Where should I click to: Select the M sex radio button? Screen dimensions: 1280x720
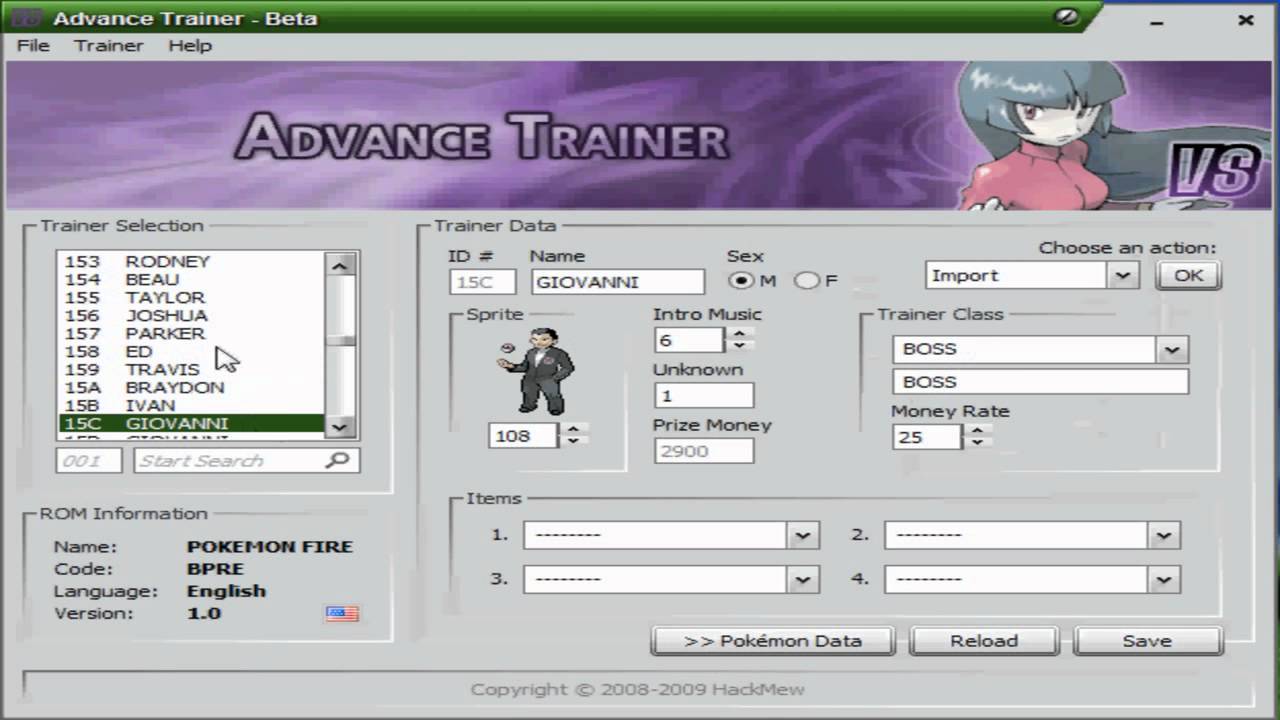point(739,281)
